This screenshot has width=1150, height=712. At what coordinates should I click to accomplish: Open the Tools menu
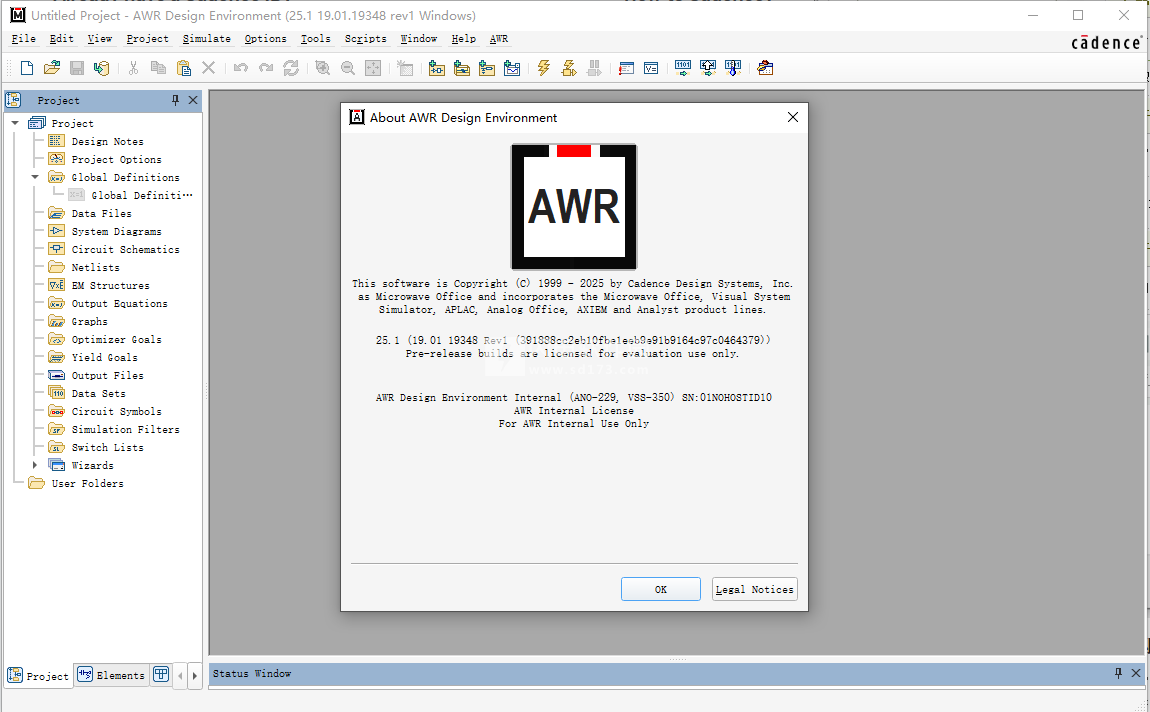coord(315,38)
